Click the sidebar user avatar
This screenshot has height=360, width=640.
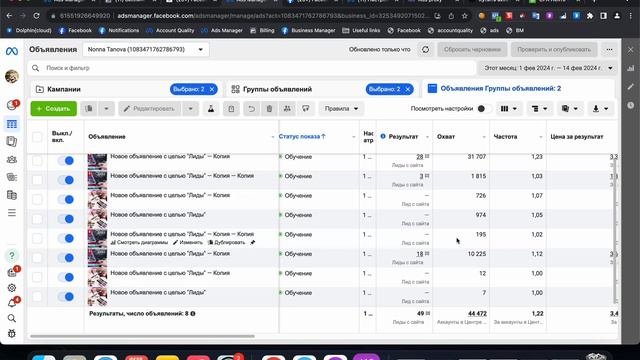(x=11, y=76)
